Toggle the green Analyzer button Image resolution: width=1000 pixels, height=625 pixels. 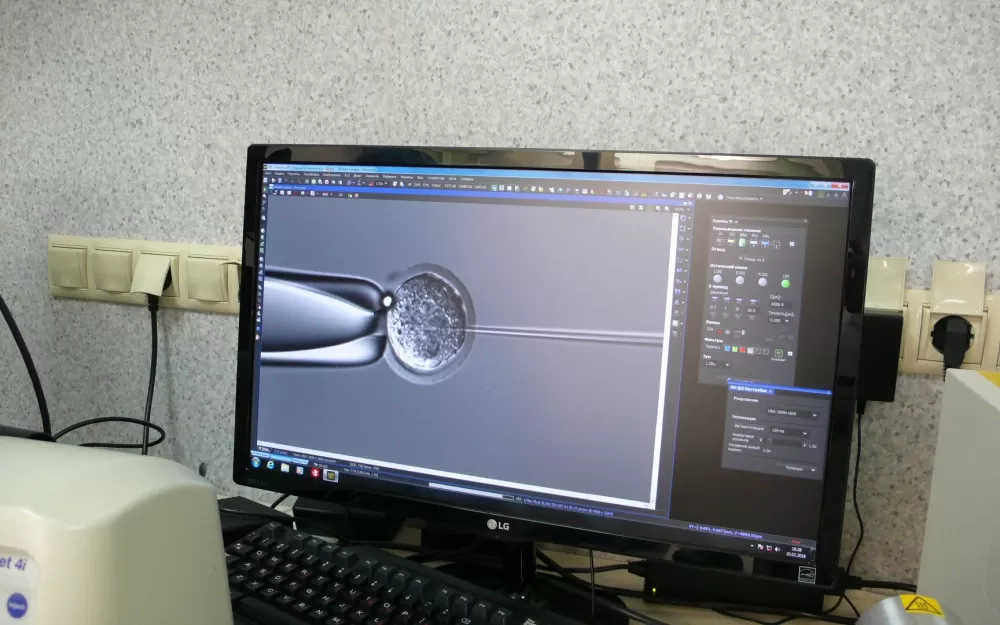click(779, 353)
